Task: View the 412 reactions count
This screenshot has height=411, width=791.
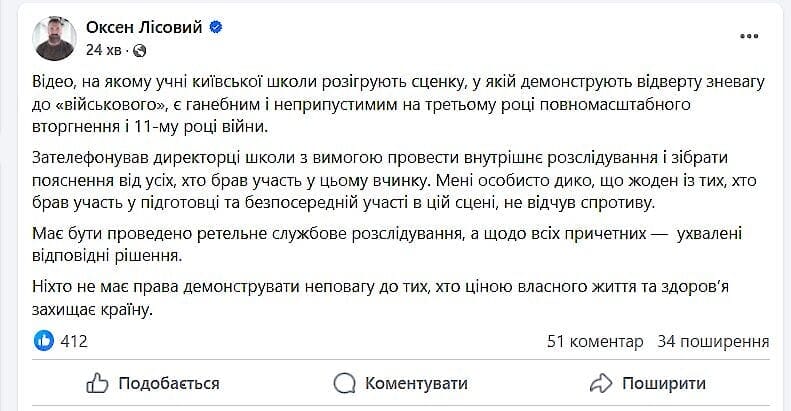Action: click(74, 341)
